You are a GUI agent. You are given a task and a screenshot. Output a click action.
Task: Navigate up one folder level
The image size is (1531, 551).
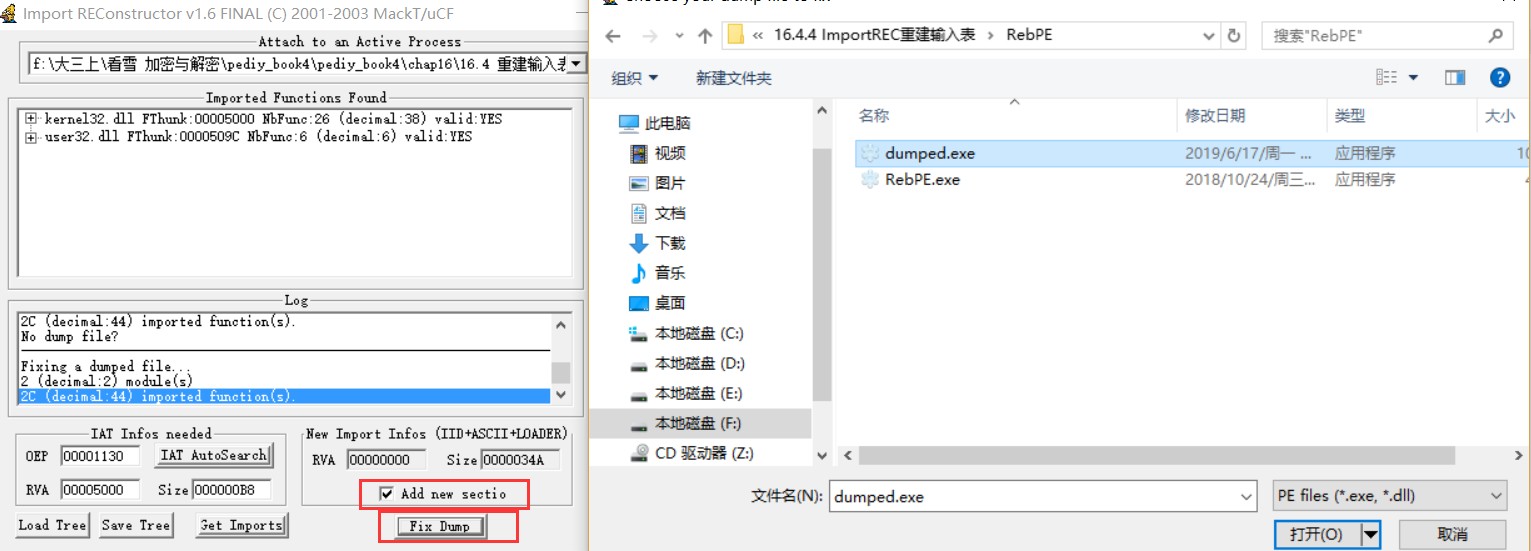click(705, 36)
